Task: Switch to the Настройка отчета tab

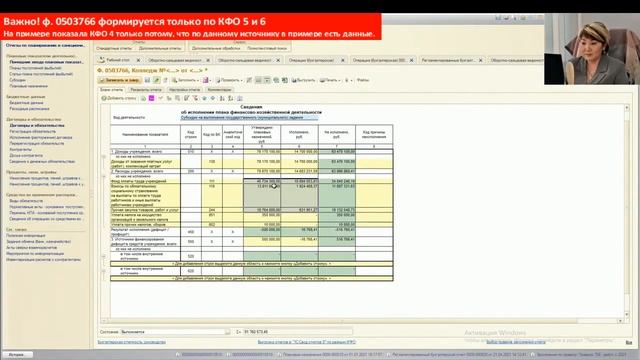Action: pos(184,89)
